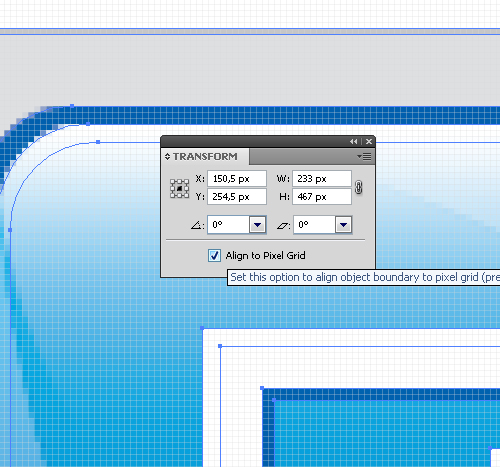Click the rotate angle value field

229,225
